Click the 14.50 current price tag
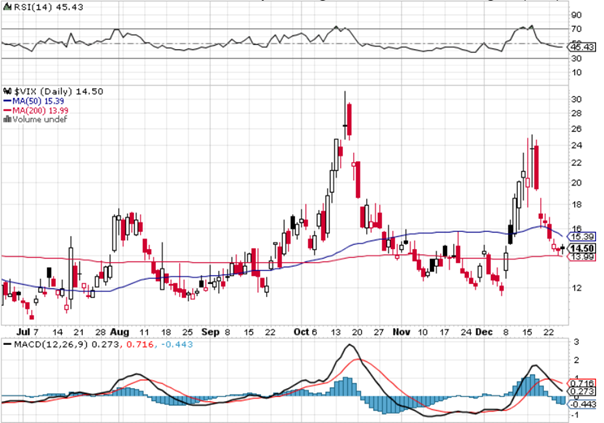 [x=583, y=247]
